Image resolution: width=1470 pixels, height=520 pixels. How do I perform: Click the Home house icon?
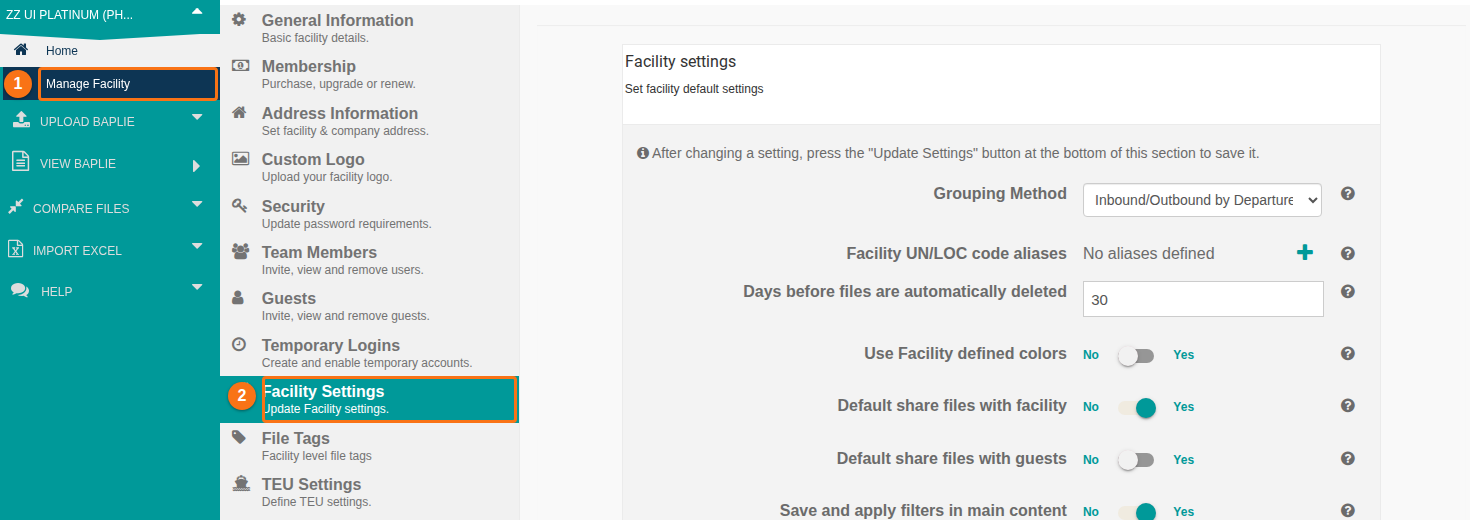tap(21, 50)
